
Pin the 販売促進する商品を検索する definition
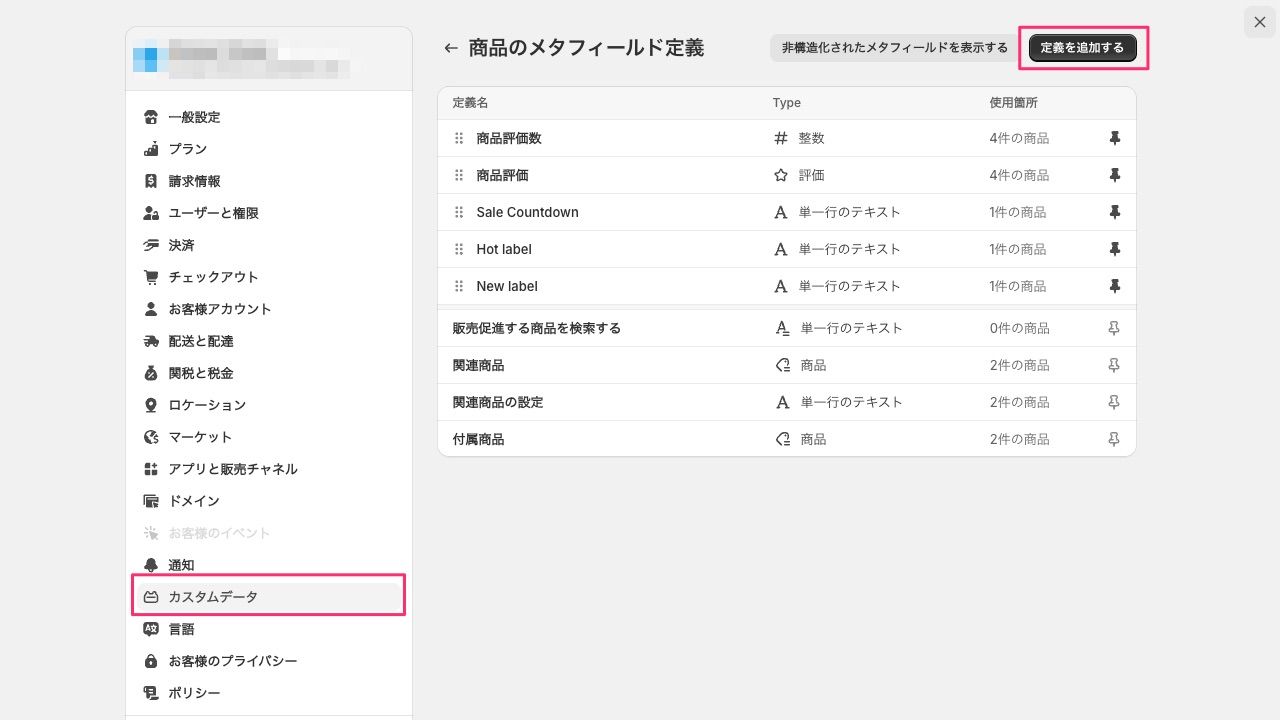click(1115, 328)
